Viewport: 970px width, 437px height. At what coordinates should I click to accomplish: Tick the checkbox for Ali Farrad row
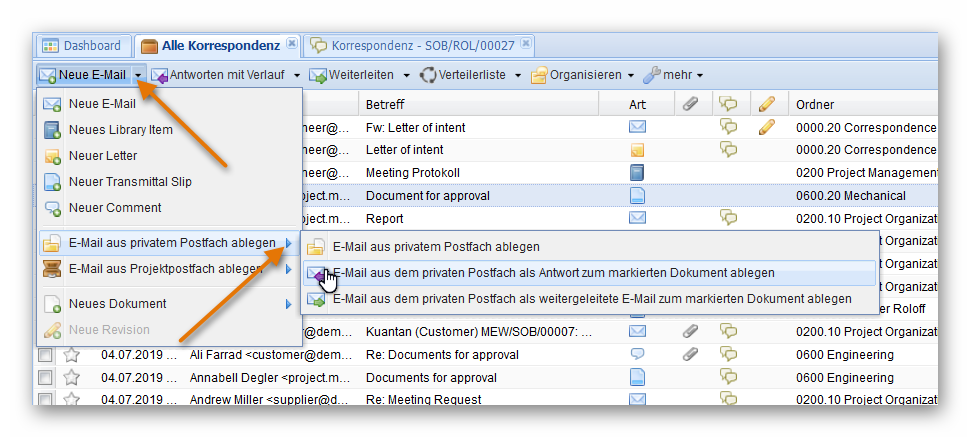click(x=45, y=355)
